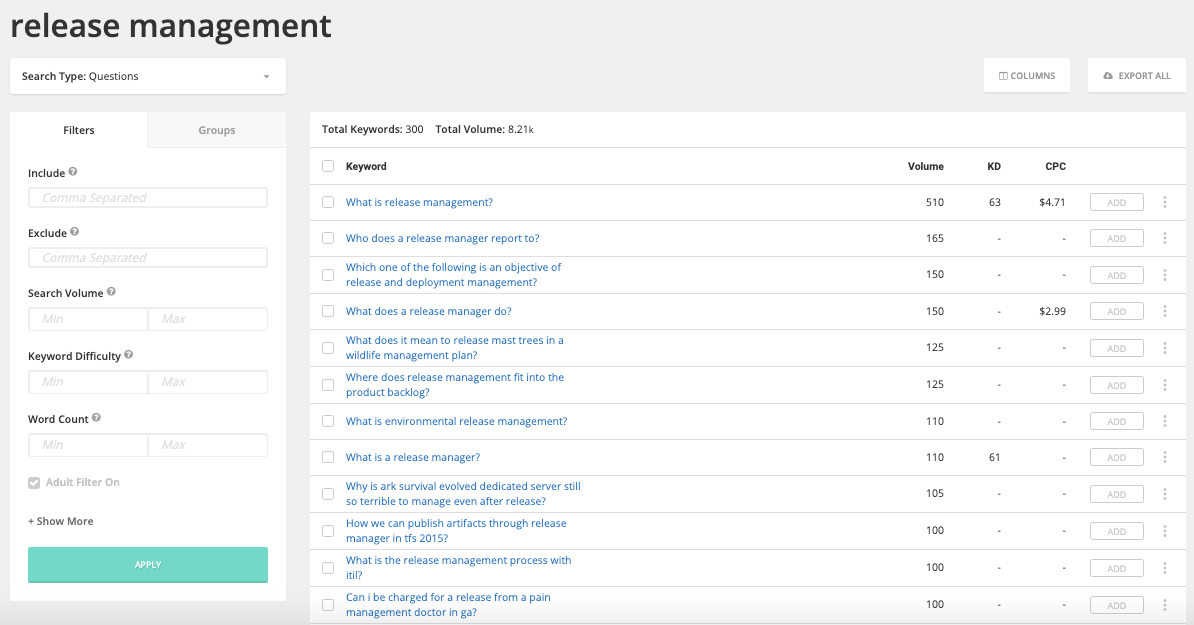Switch to the Groups tab
This screenshot has width=1194, height=625.
point(217,130)
